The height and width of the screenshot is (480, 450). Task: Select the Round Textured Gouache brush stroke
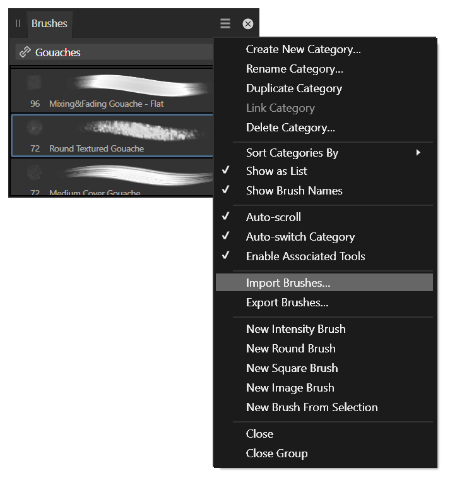pyautogui.click(x=143, y=130)
